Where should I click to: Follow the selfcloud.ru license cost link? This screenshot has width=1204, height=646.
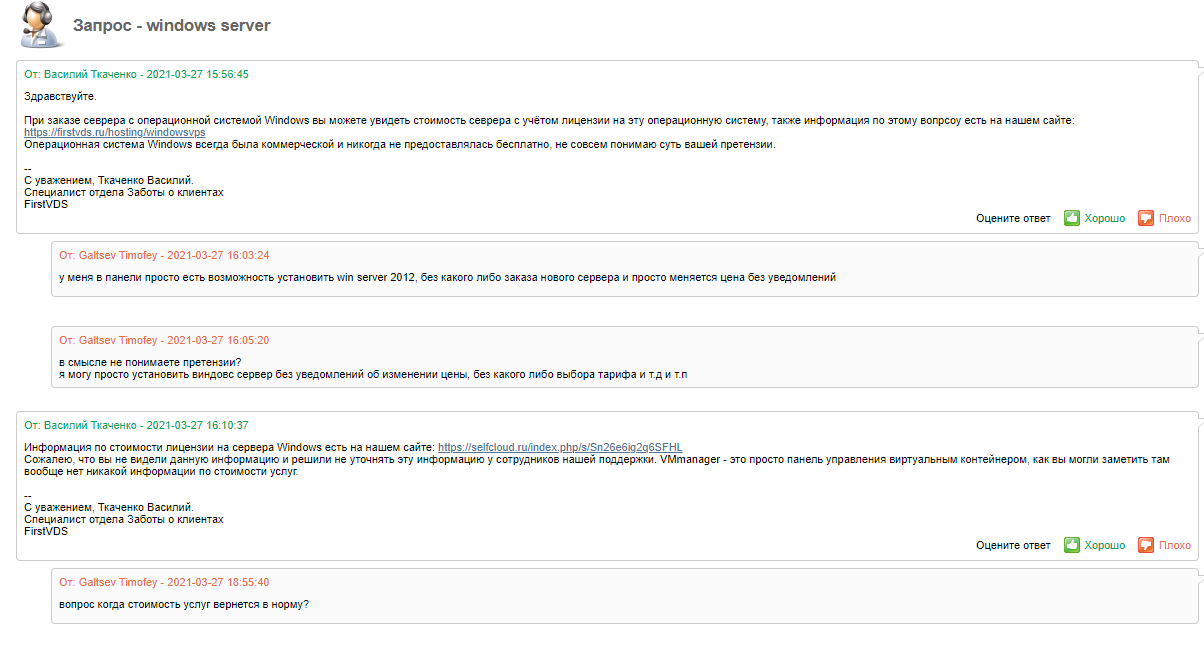coord(560,447)
